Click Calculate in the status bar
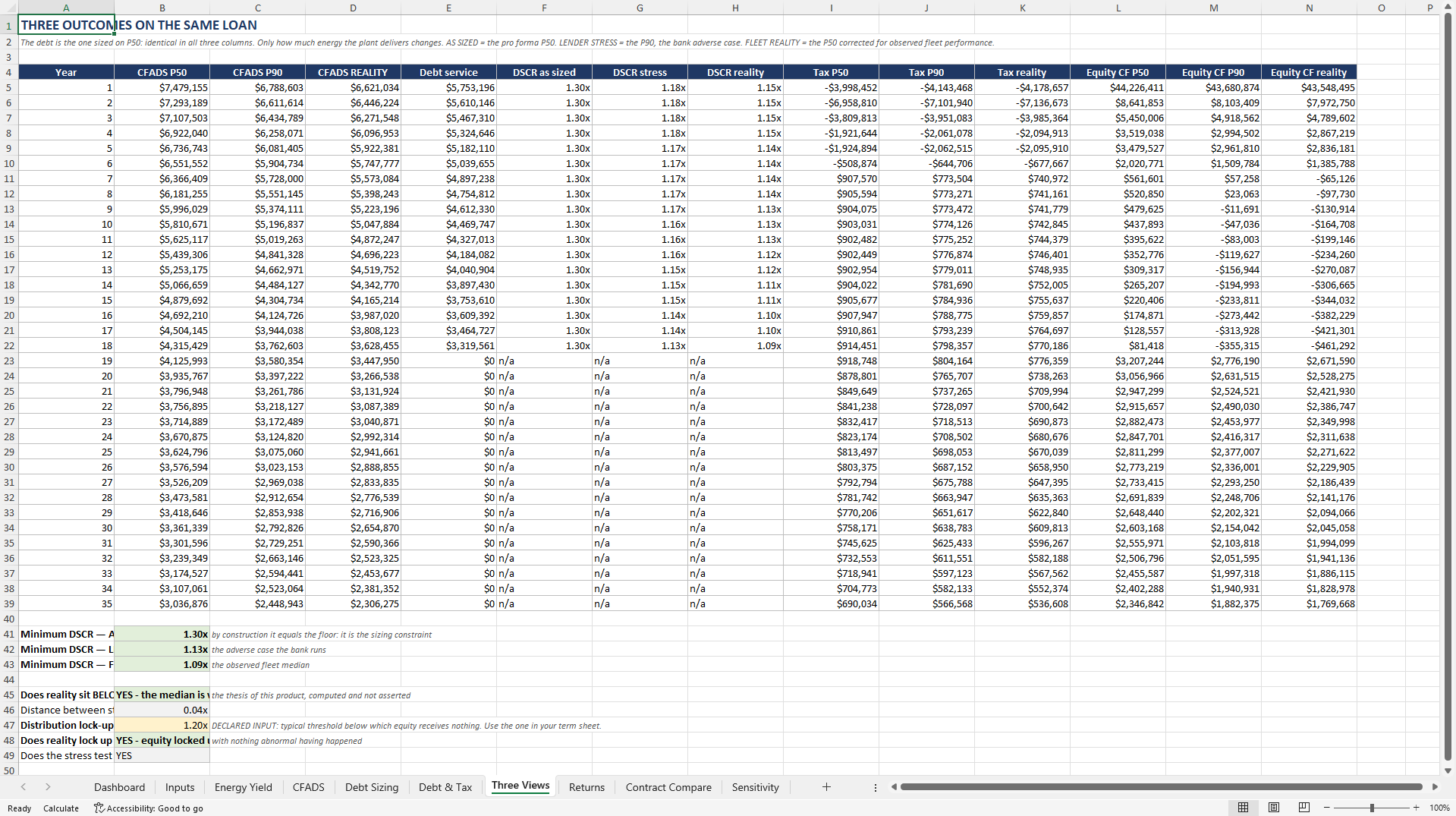This screenshot has width=1456, height=816. (61, 808)
